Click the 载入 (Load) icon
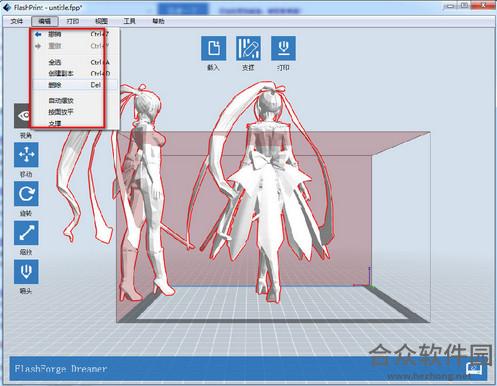The width and height of the screenshot is (497, 386). point(213,48)
